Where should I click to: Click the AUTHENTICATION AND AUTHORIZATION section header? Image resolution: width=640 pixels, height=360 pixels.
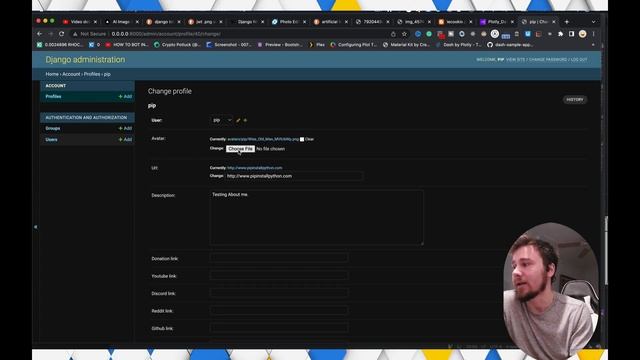tap(86, 118)
